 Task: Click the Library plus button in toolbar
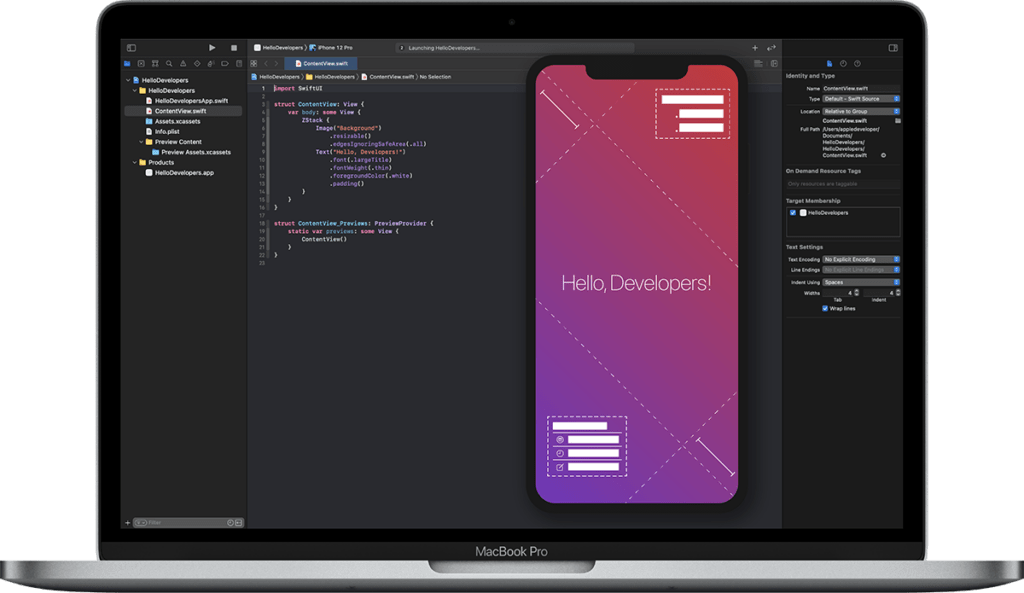pyautogui.click(x=755, y=47)
